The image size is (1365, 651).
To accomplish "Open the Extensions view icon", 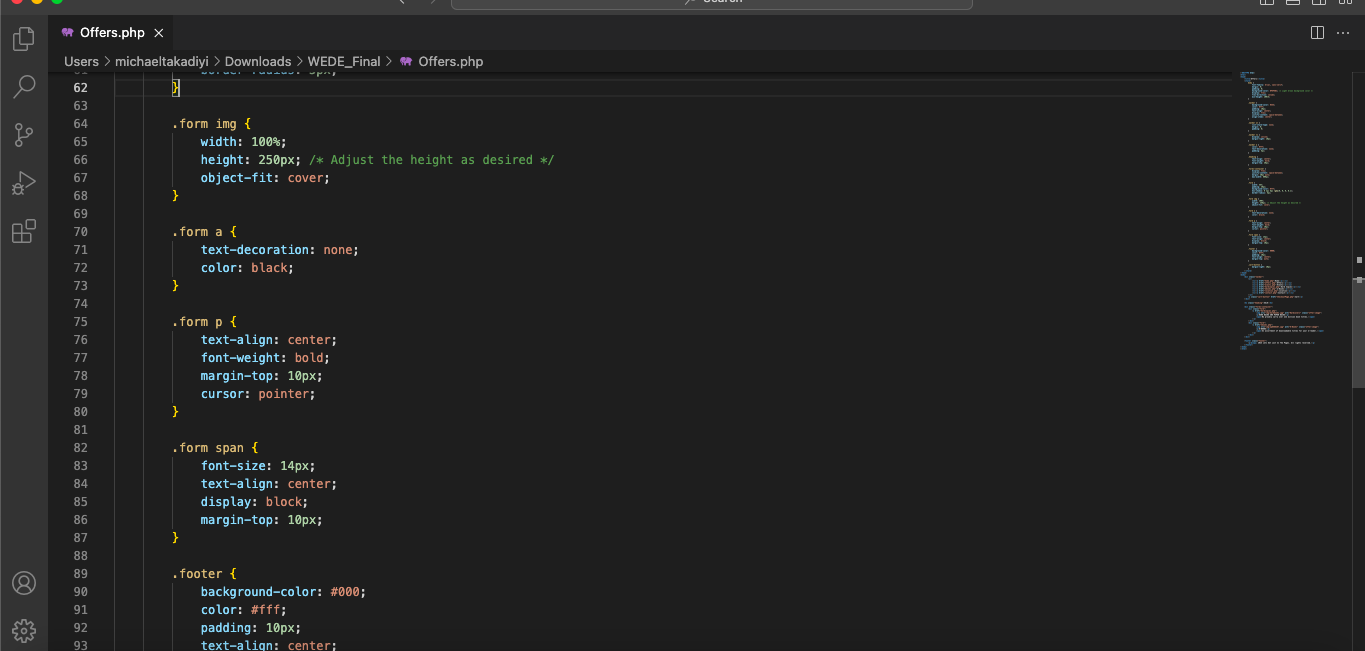I will coord(24,231).
